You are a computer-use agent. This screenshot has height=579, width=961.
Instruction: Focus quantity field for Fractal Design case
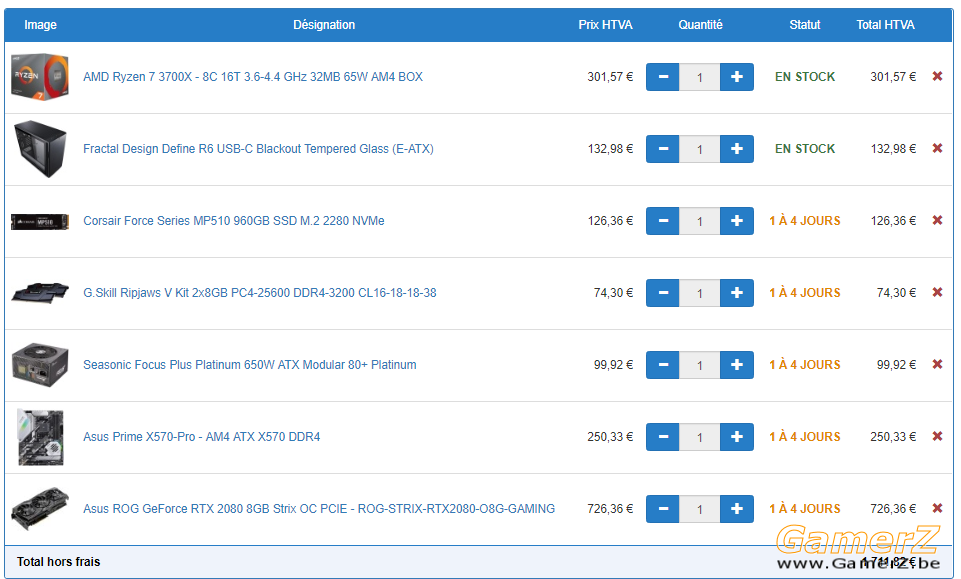pos(699,149)
